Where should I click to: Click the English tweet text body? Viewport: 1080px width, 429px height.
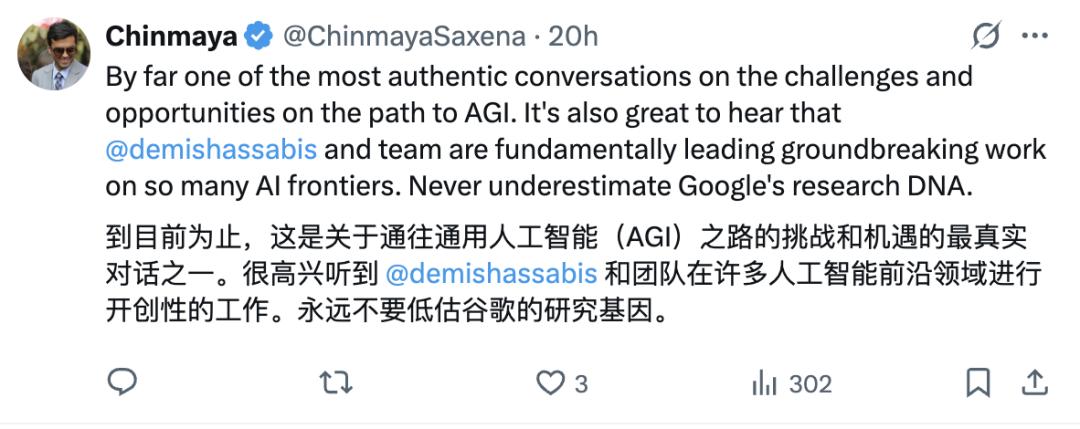point(576,132)
